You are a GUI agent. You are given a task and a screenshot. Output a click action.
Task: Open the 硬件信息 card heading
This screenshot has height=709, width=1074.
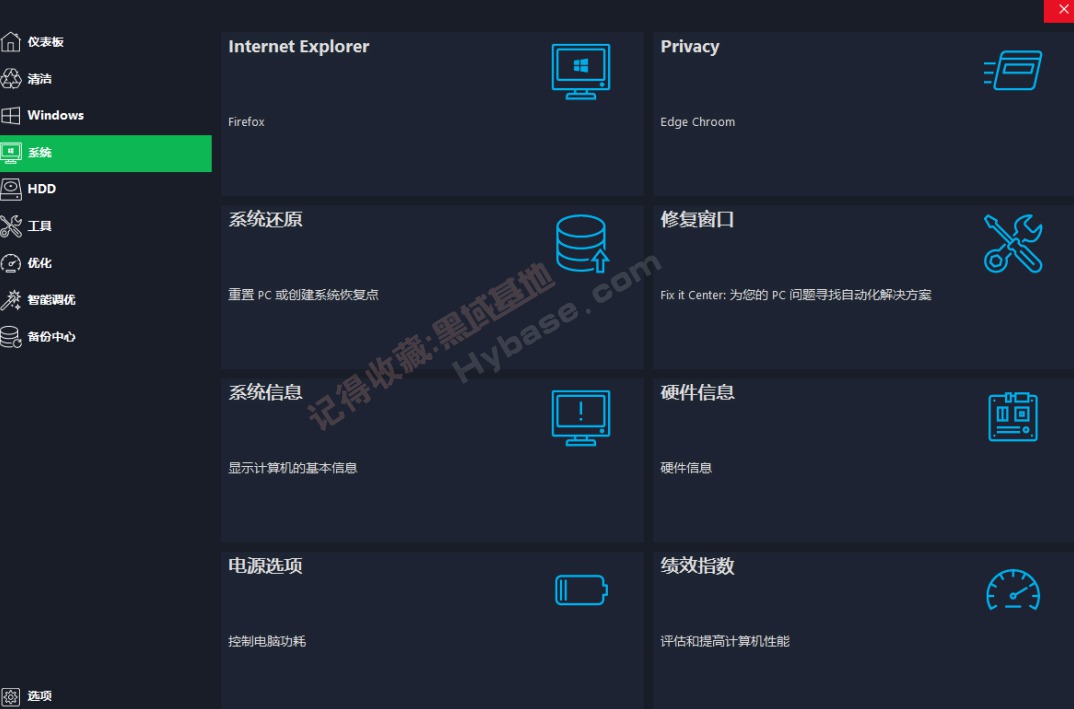[697, 393]
